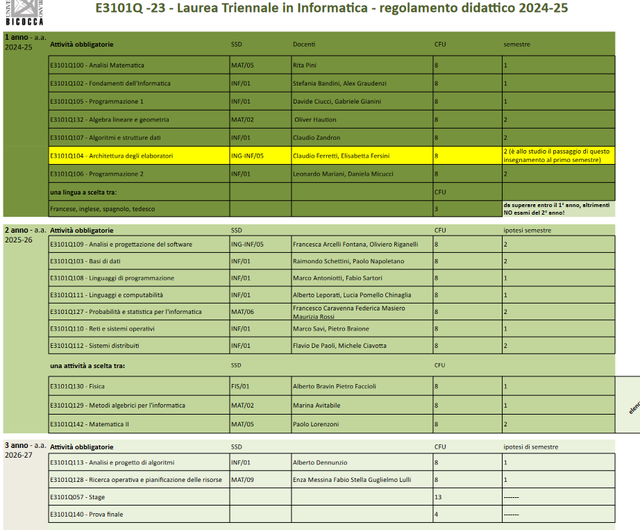Select docenti Francesco Caravenna Federica Masiero cell
640x530 pixels.
362,312
